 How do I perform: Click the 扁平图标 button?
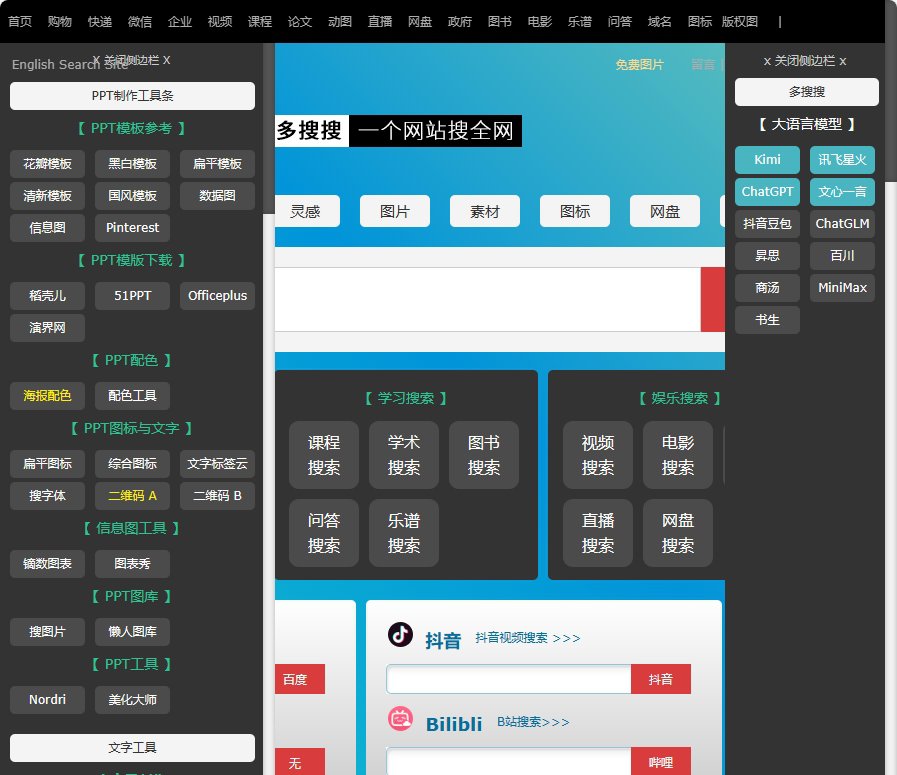[47, 464]
